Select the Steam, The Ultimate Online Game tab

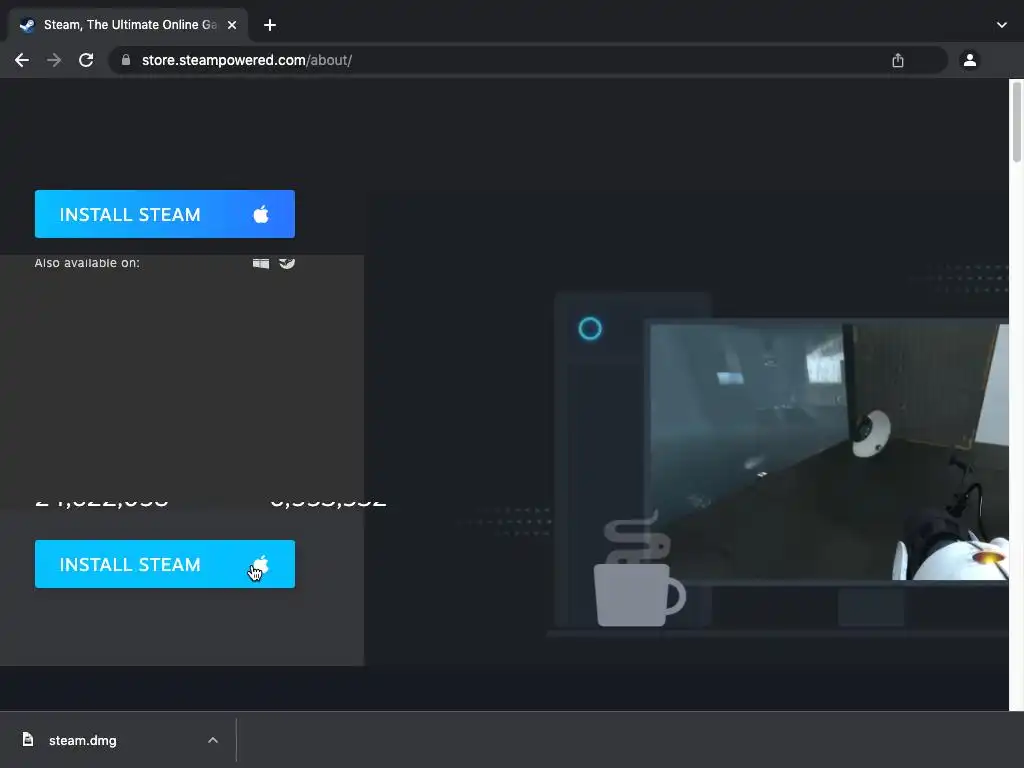coord(128,25)
